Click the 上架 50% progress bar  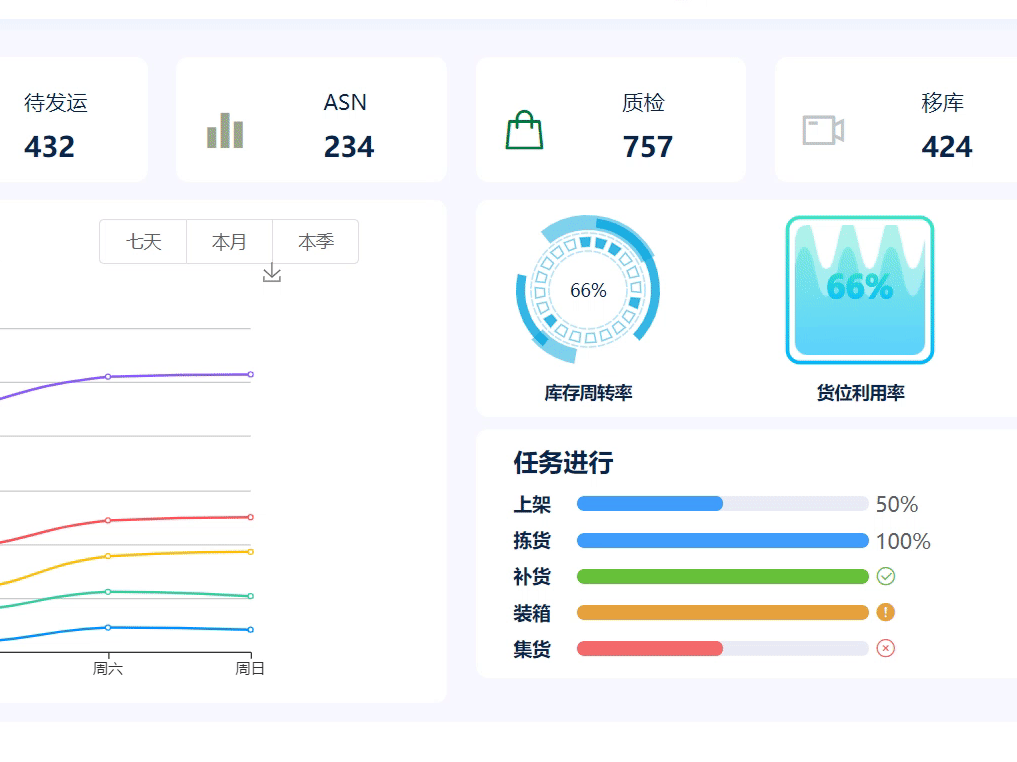(722, 504)
